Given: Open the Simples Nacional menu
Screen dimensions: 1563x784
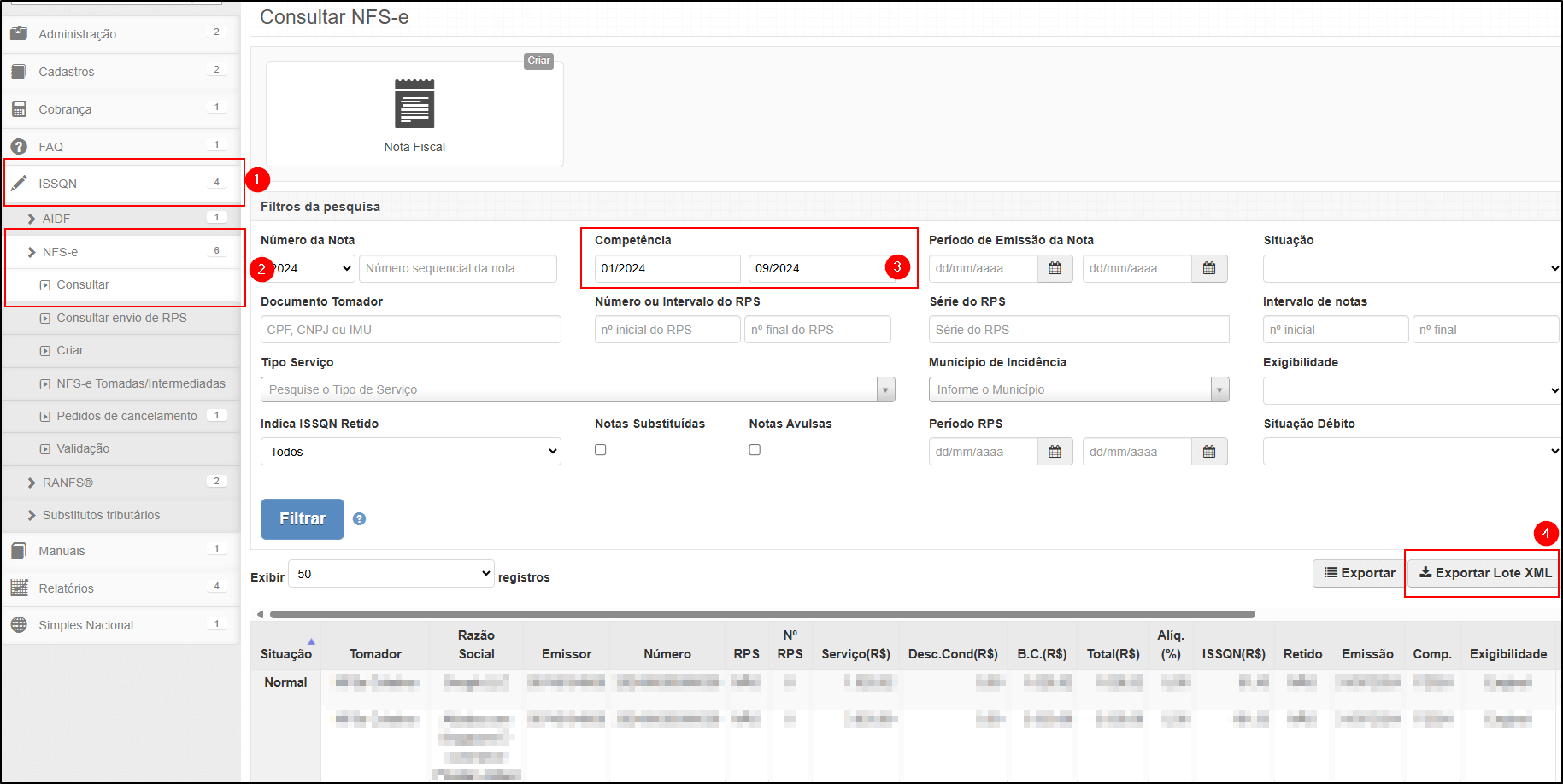Looking at the screenshot, I should tap(121, 625).
